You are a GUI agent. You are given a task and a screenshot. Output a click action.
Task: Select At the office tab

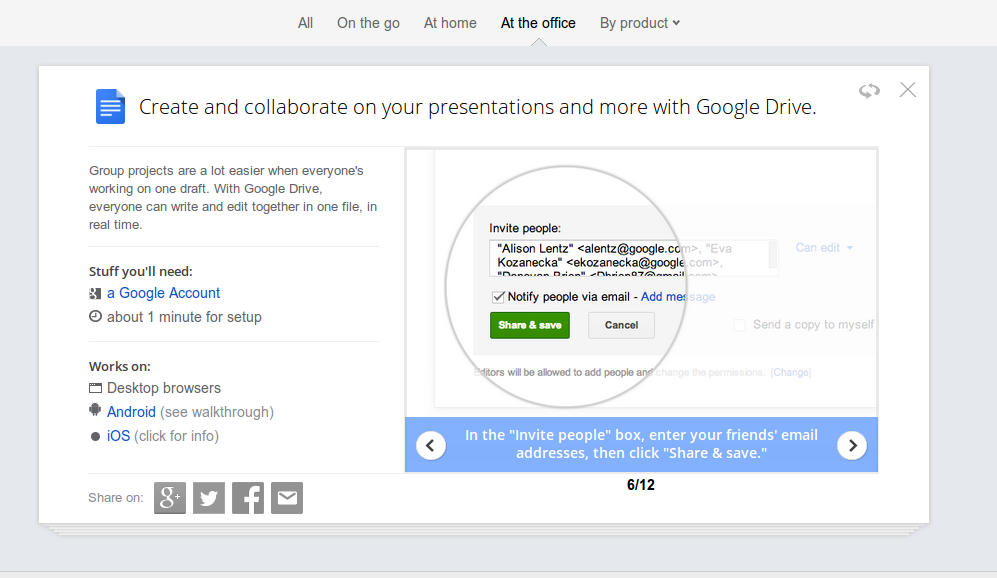(538, 23)
